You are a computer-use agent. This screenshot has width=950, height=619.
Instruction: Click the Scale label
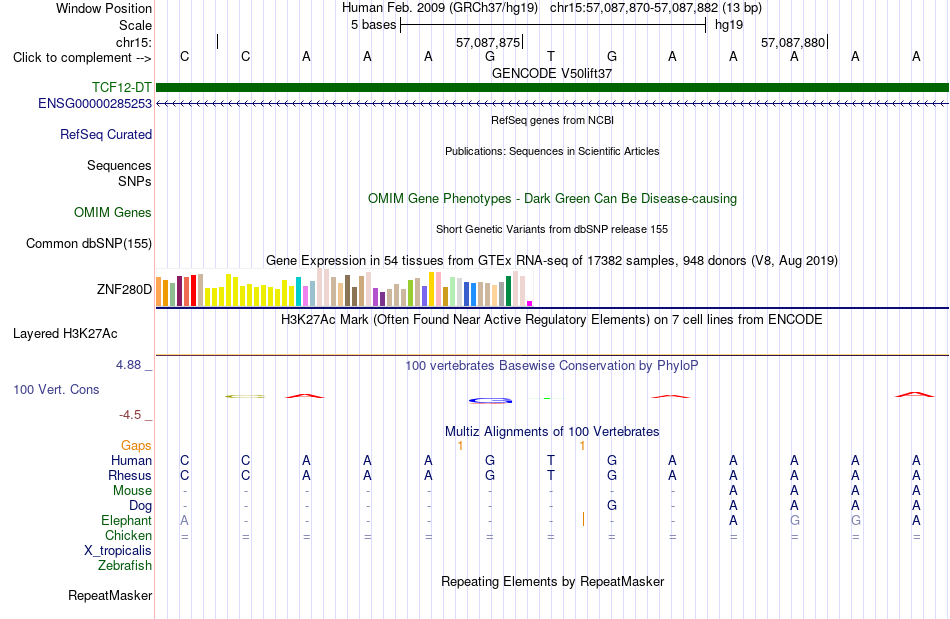click(135, 25)
